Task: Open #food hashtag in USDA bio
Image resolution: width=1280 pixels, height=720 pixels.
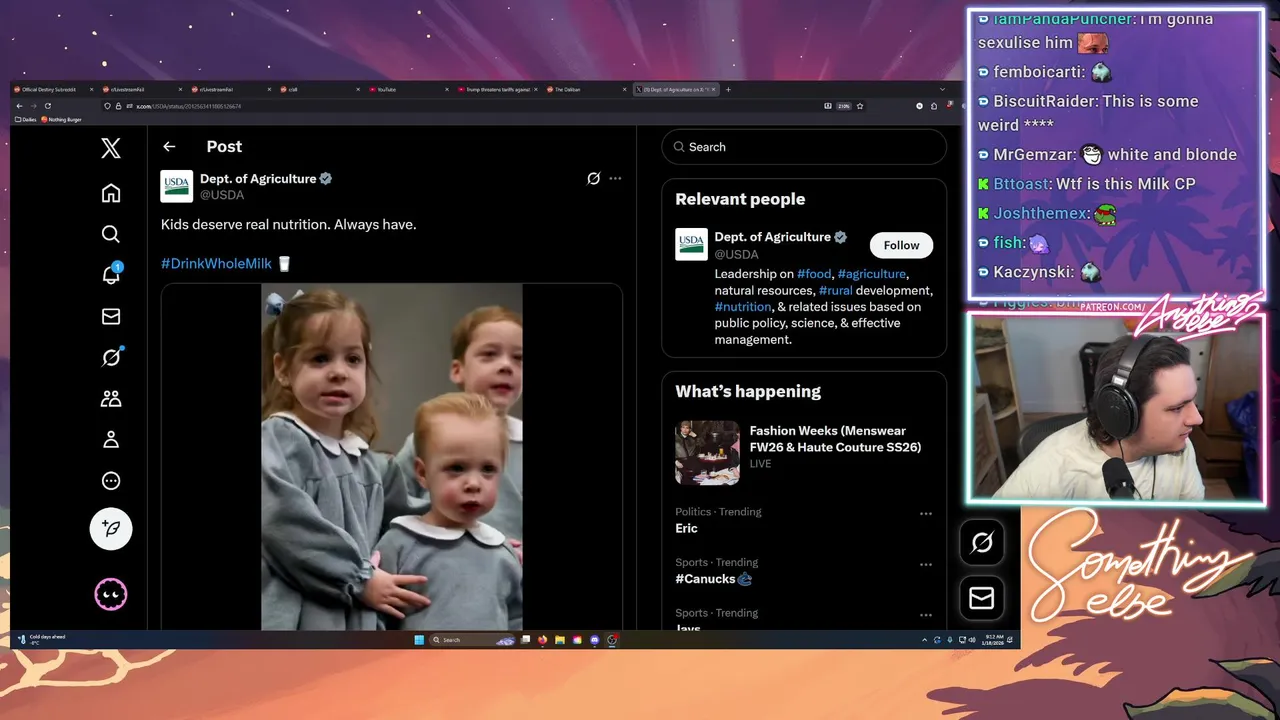Action: 814,274
